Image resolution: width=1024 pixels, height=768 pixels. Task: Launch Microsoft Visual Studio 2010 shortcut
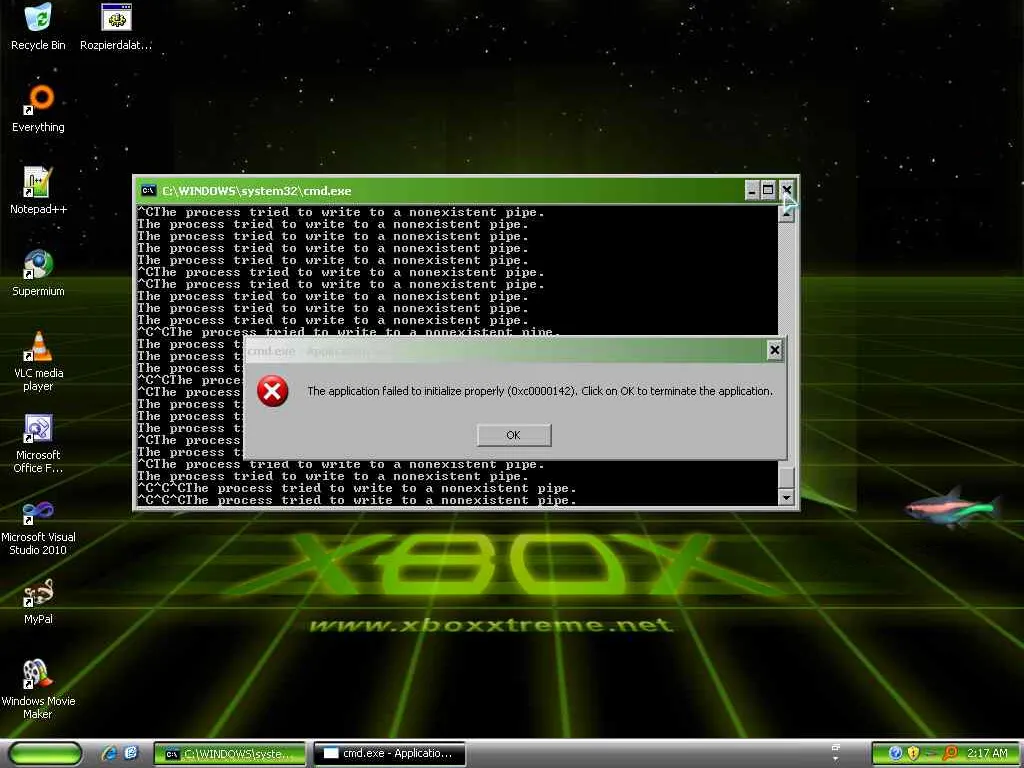point(38,526)
